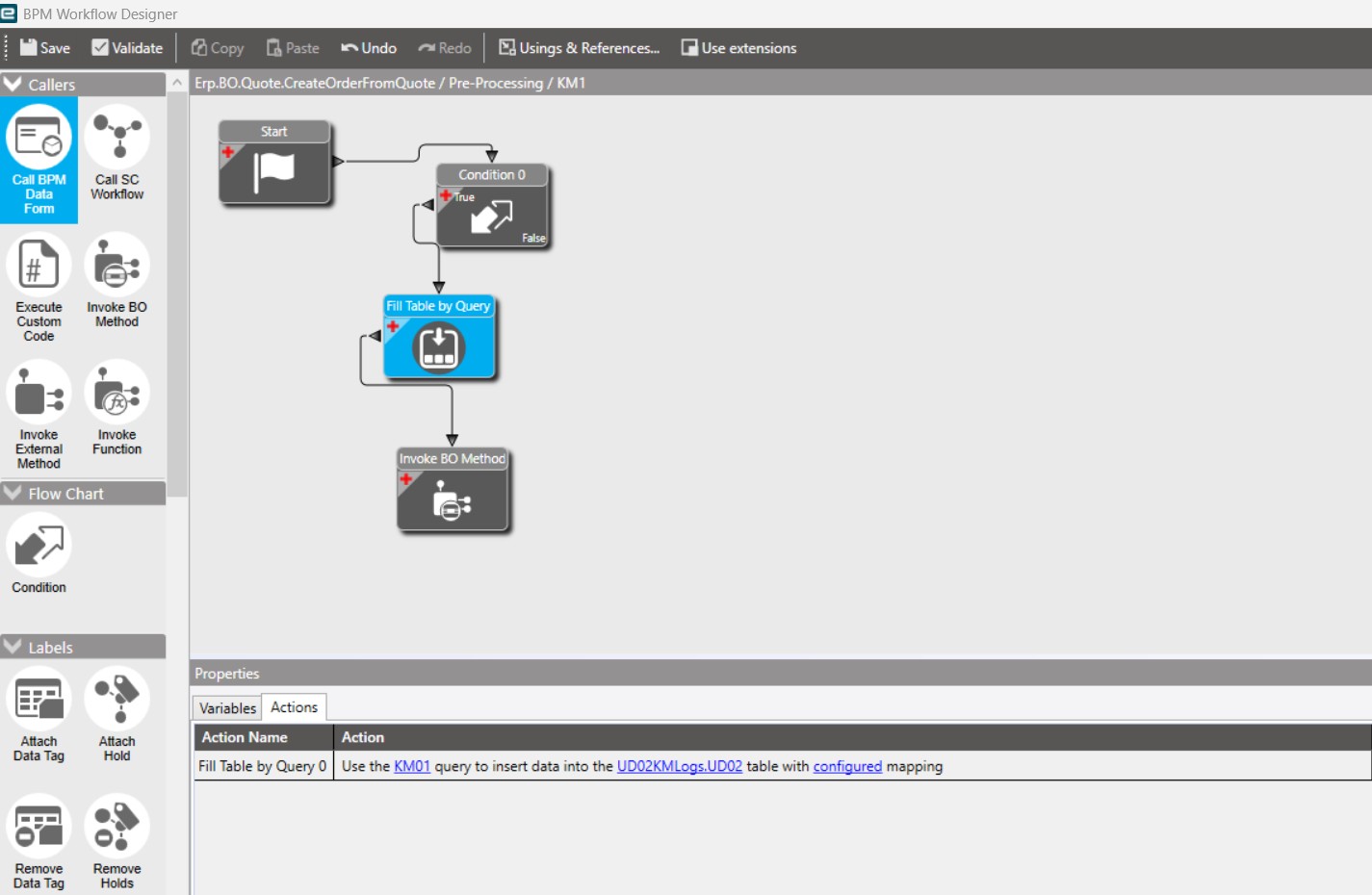Select the Condition 0 node
The width and height of the screenshot is (1372, 895).
pos(492,206)
